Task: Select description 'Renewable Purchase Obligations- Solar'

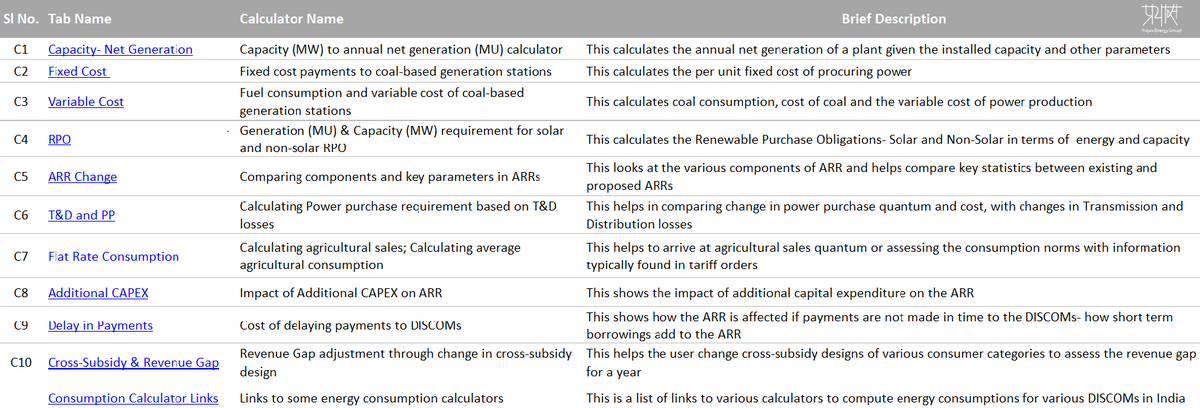Action: 888,139
